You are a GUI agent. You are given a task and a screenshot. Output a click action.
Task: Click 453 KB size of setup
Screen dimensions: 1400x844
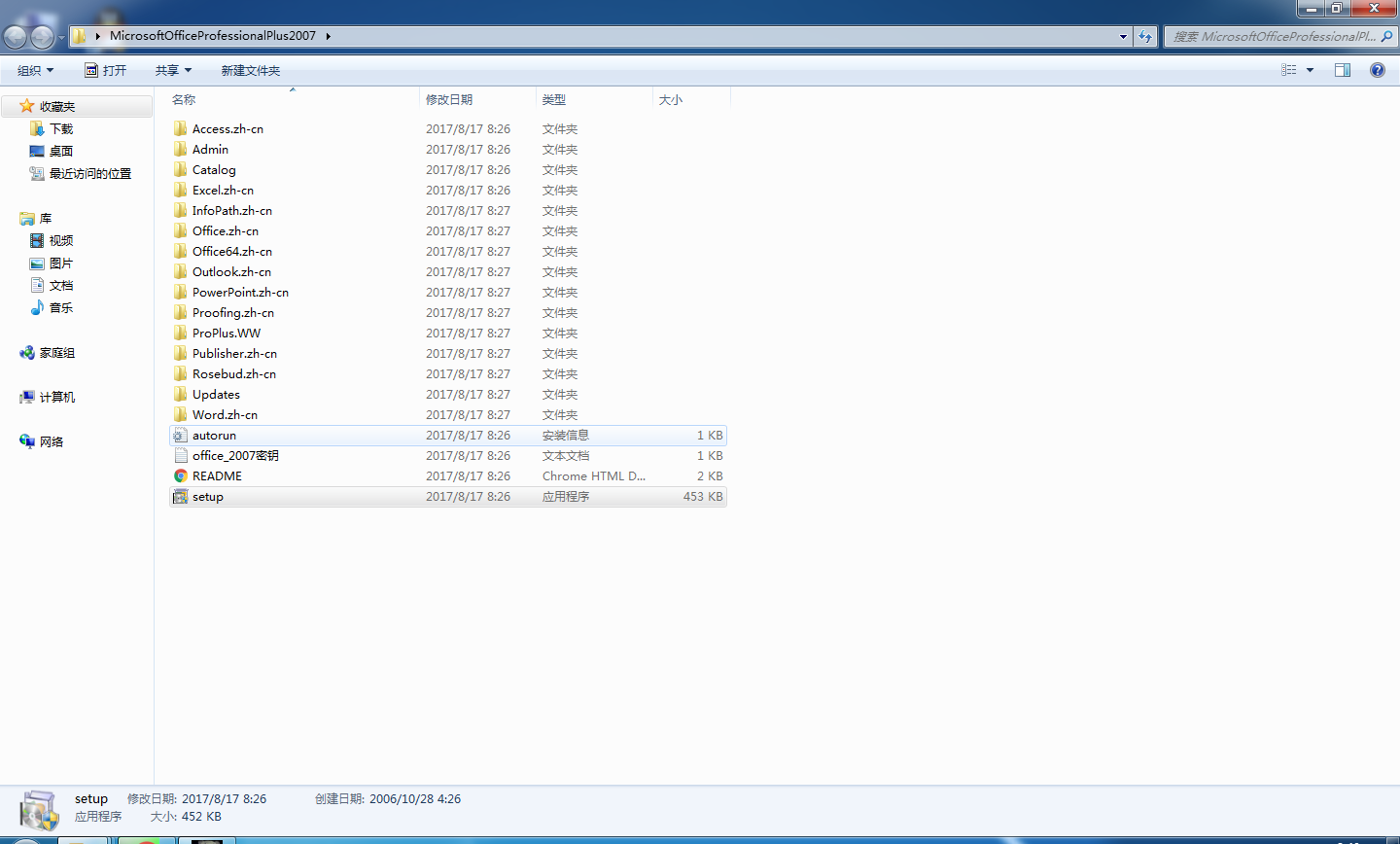click(703, 496)
